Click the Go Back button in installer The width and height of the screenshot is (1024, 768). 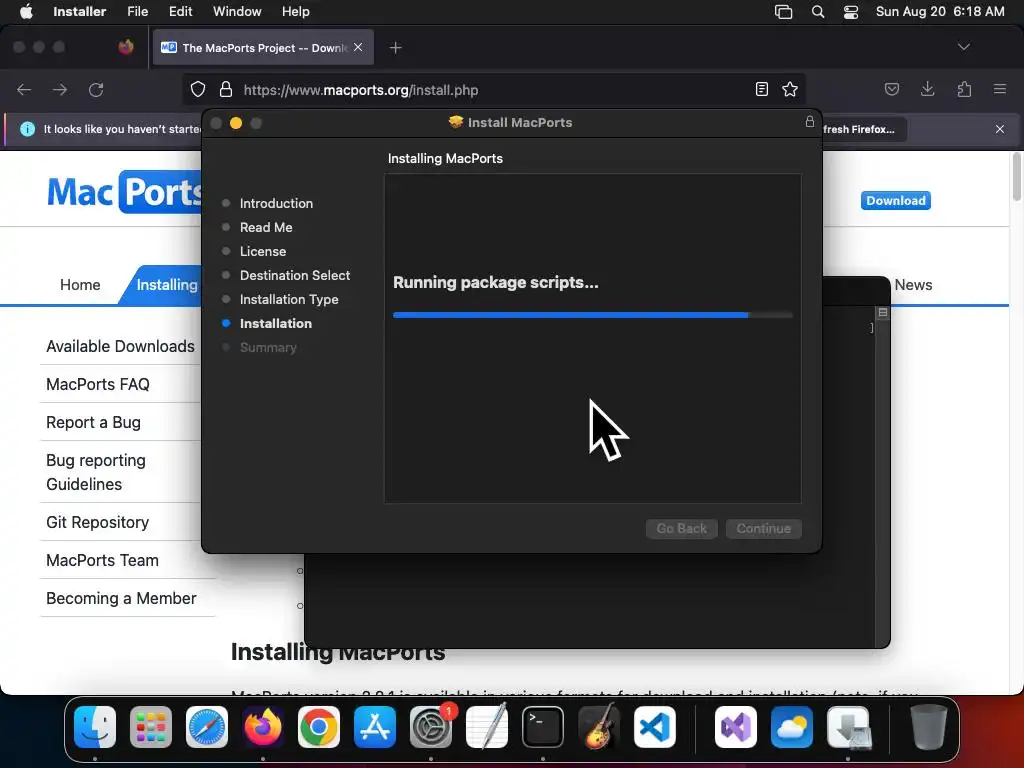click(x=682, y=528)
